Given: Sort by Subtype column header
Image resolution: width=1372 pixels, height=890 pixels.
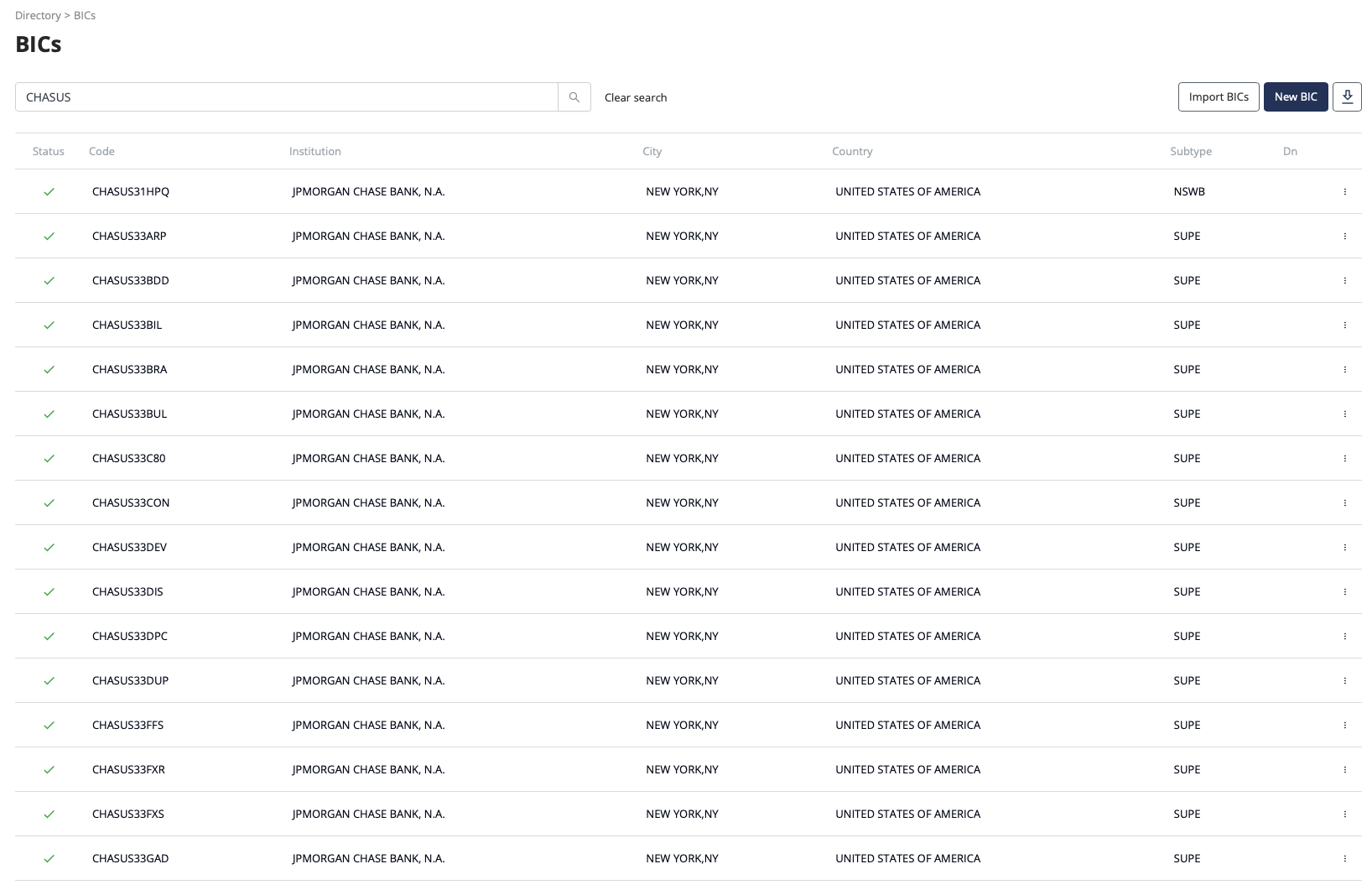Looking at the screenshot, I should pos(1191,151).
